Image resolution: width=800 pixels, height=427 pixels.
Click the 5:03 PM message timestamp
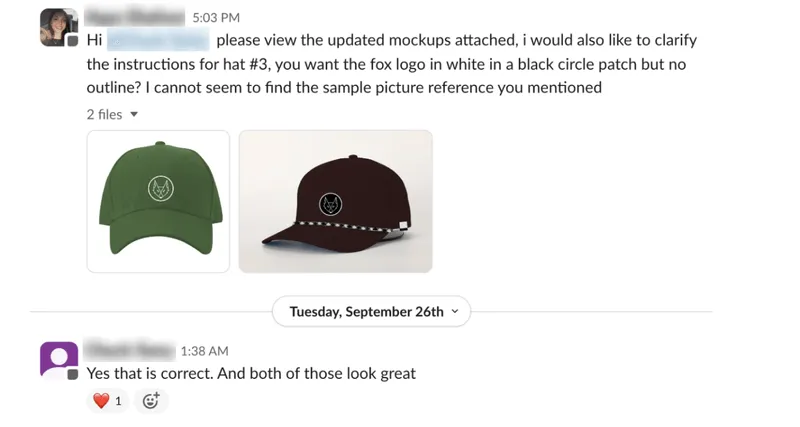pos(216,18)
